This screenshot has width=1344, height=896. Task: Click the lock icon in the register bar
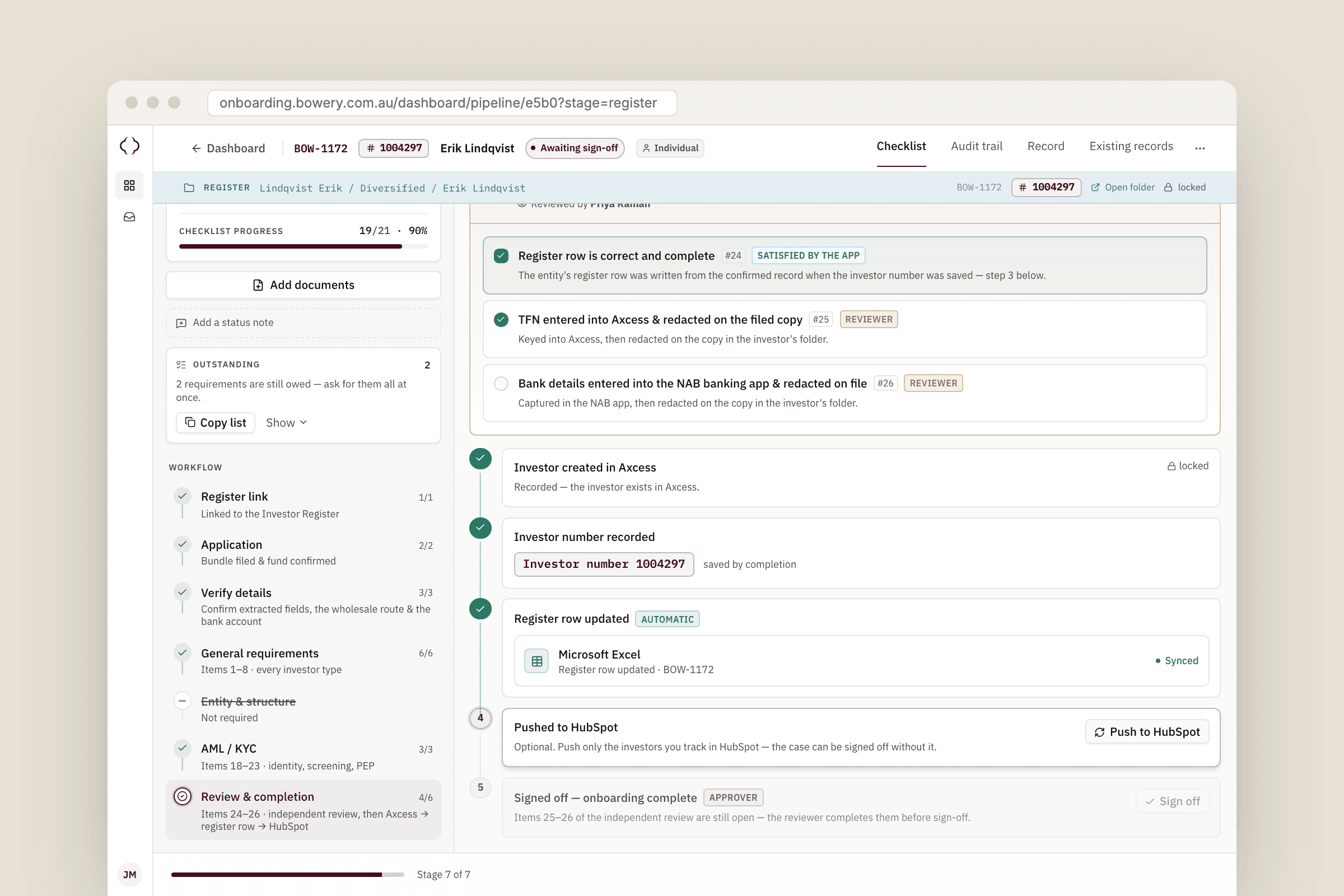[1169, 188]
